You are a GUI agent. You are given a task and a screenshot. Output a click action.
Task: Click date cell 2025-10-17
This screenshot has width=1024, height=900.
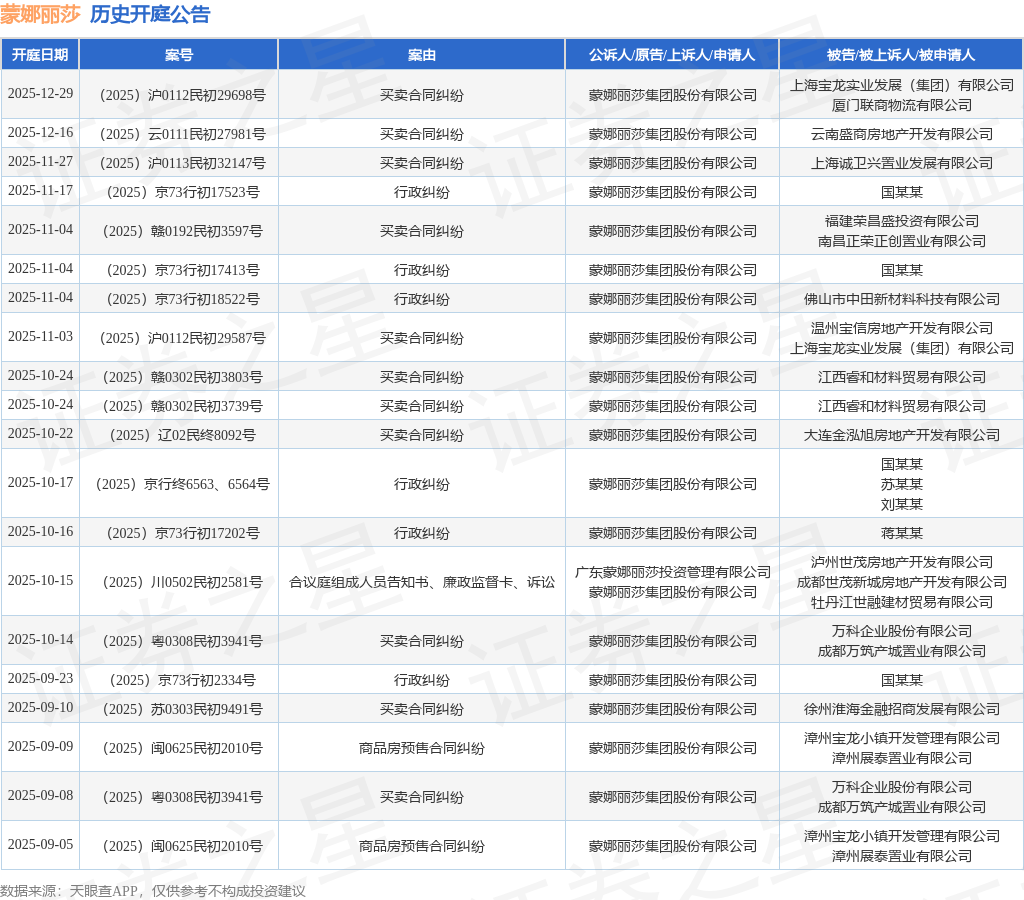pos(40,483)
